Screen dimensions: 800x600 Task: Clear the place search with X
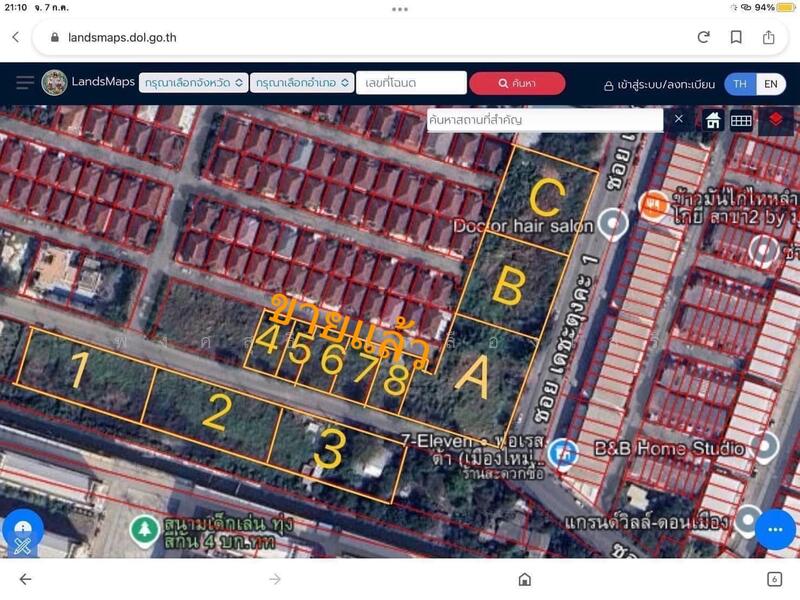click(x=679, y=119)
